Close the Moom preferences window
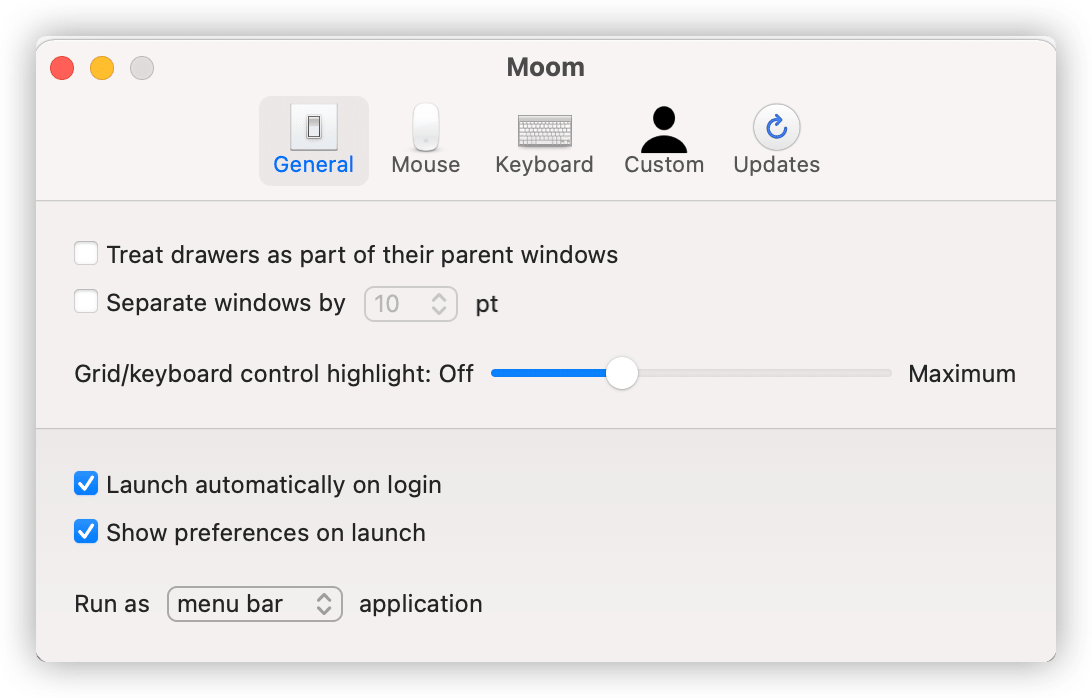Screen dimensions: 1092x698 click(x=62, y=68)
